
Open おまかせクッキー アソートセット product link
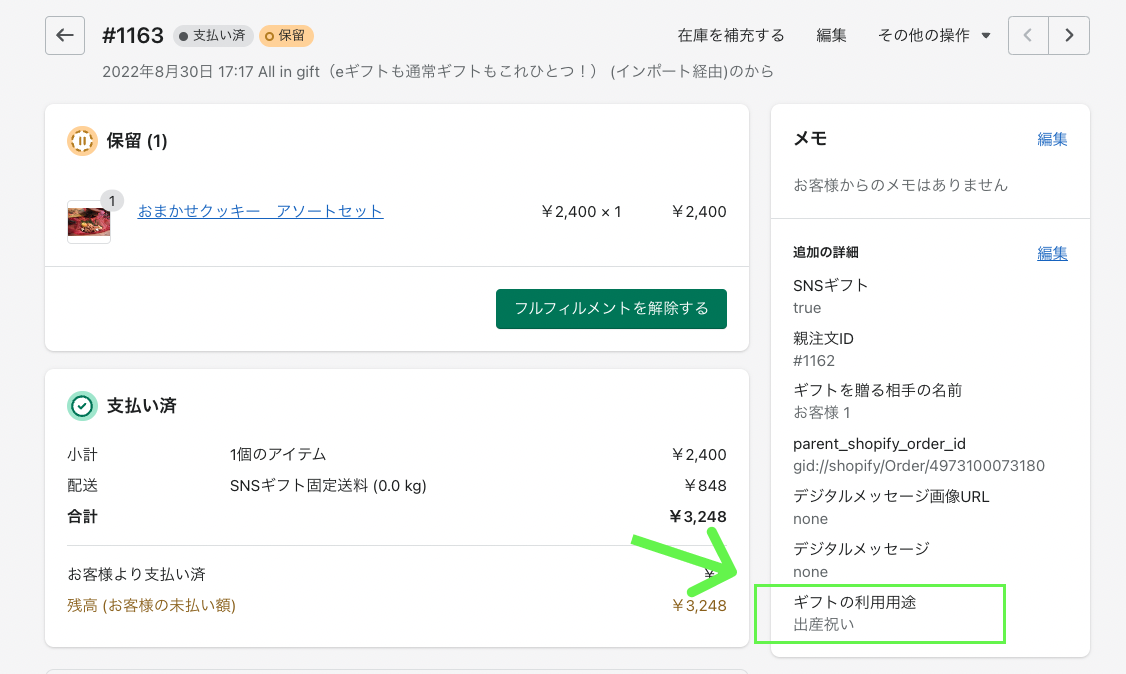click(x=260, y=211)
